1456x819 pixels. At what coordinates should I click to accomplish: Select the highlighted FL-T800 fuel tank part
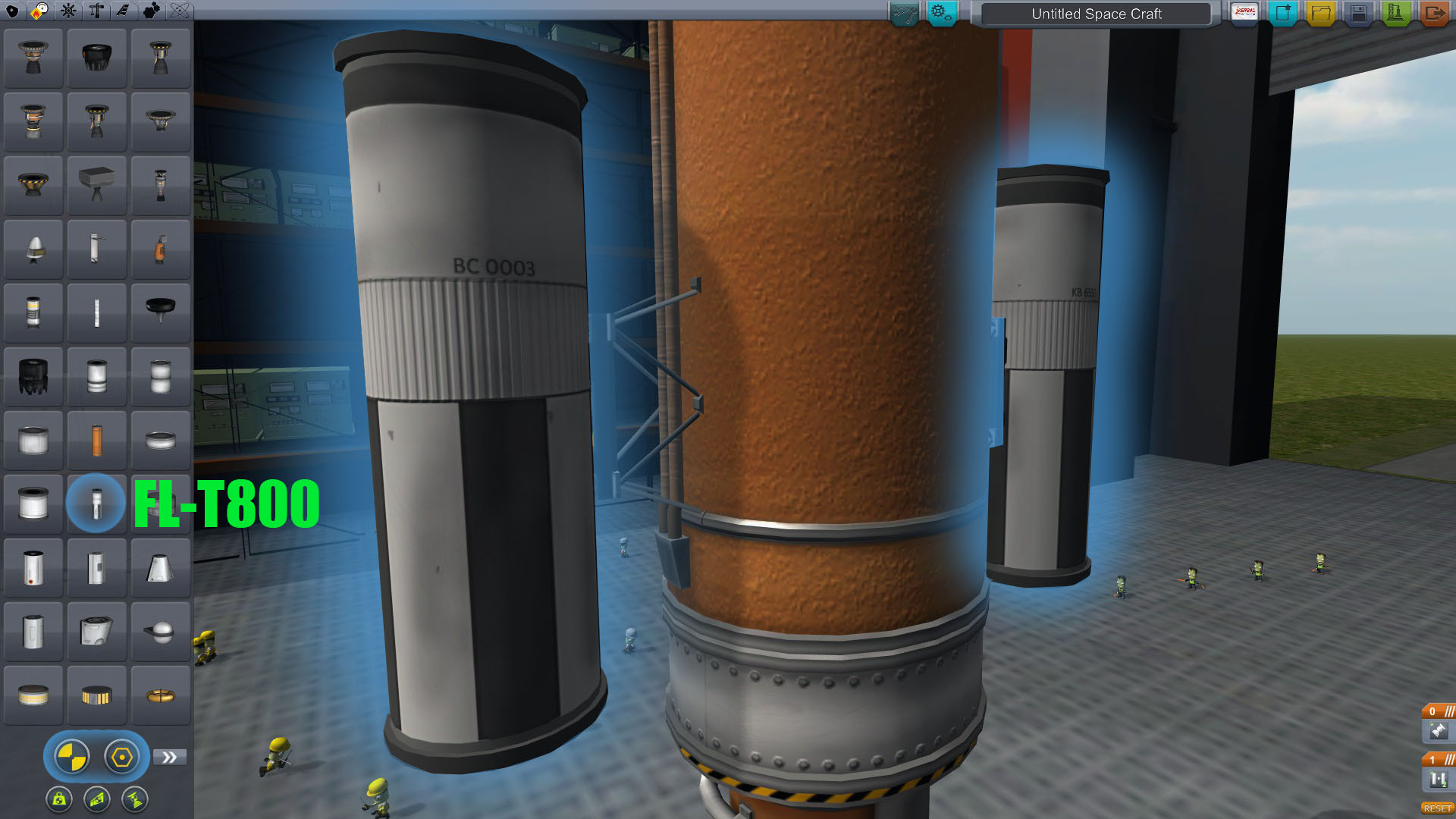(96, 504)
